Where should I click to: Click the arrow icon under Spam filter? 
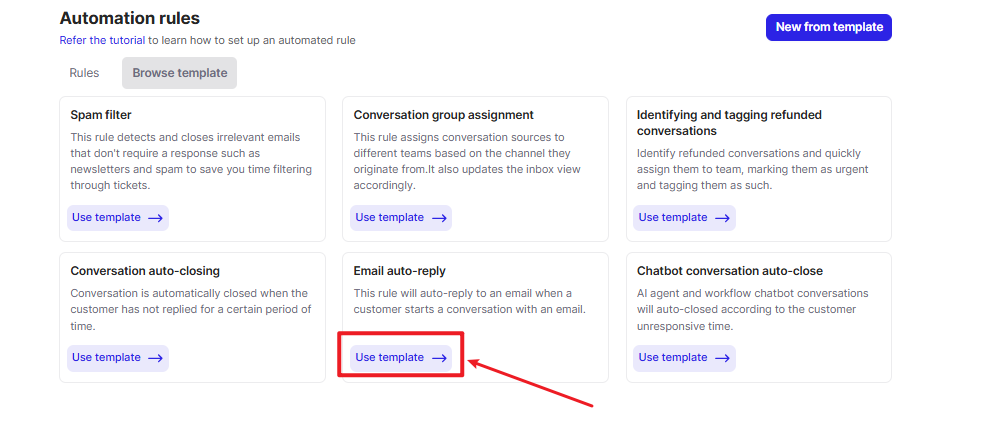tap(155, 218)
